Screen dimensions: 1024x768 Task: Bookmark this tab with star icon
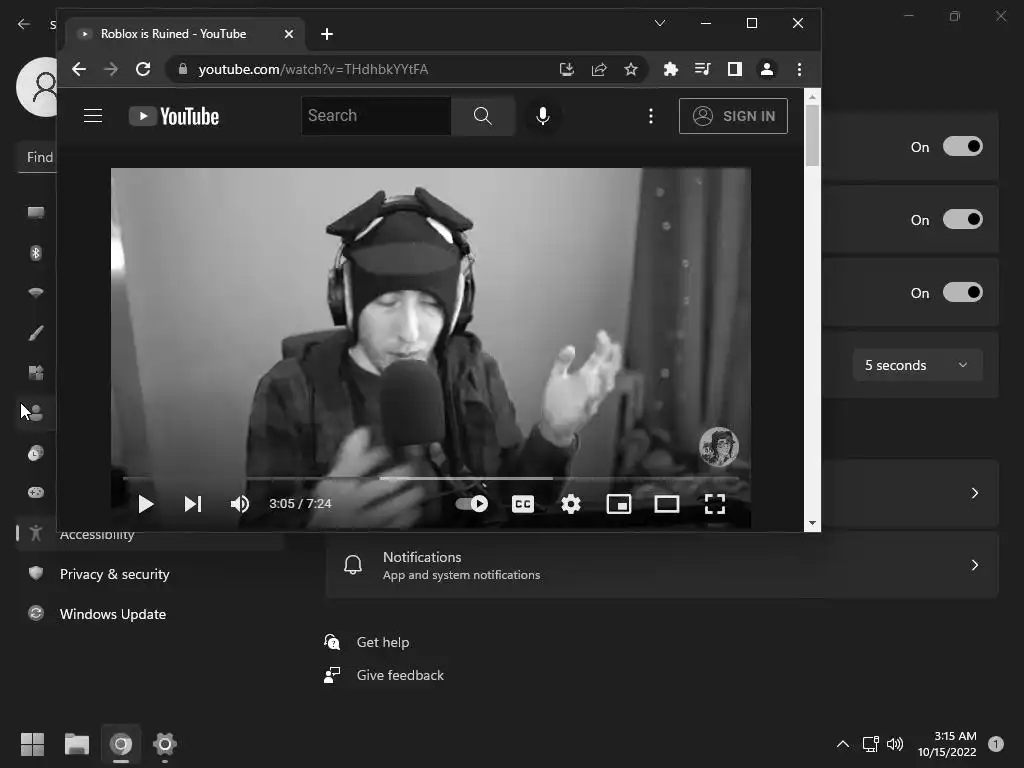pyautogui.click(x=631, y=69)
